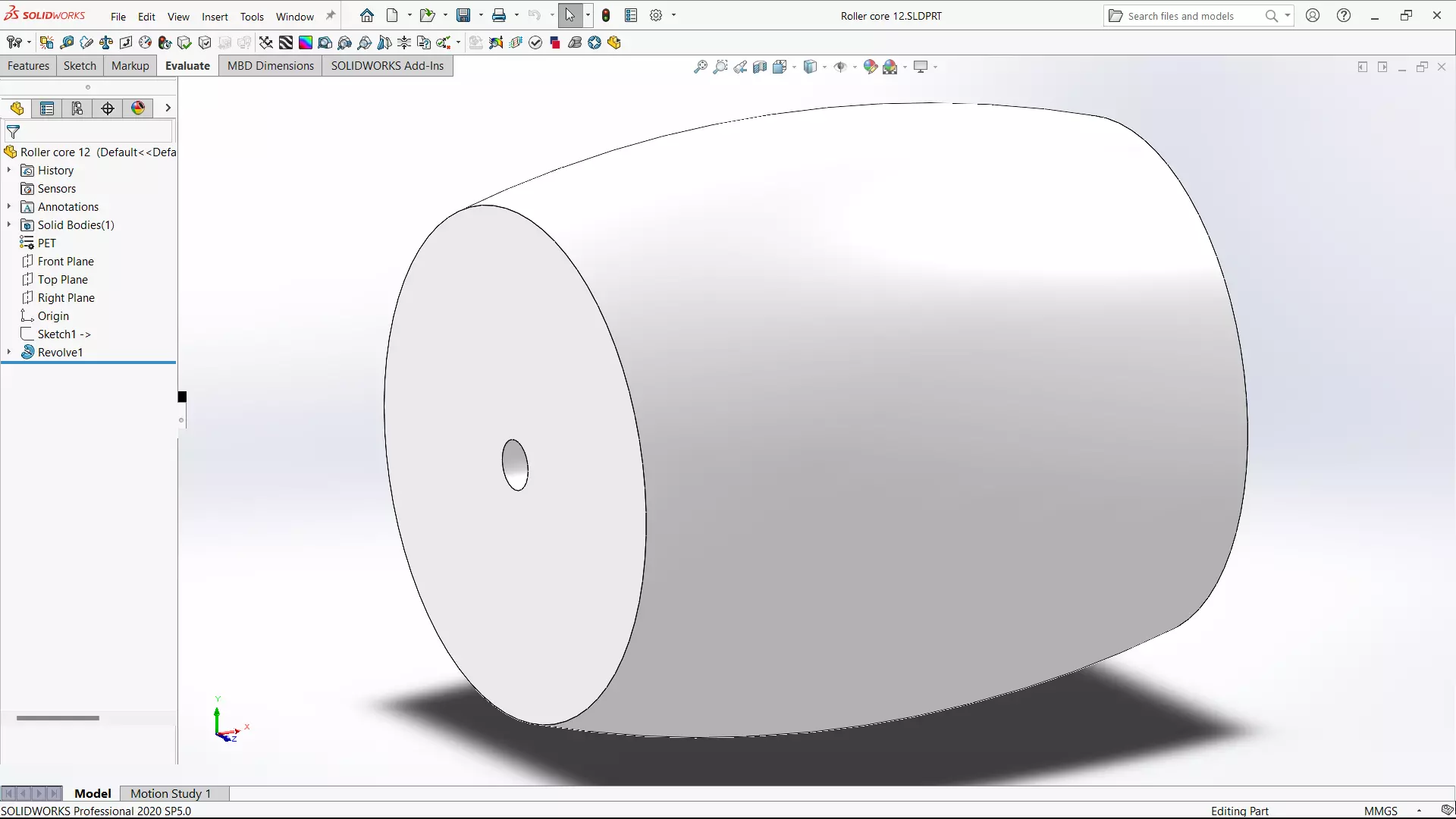Viewport: 1456px width, 819px height.
Task: Open the Options dropdown arrow
Action: [673, 15]
